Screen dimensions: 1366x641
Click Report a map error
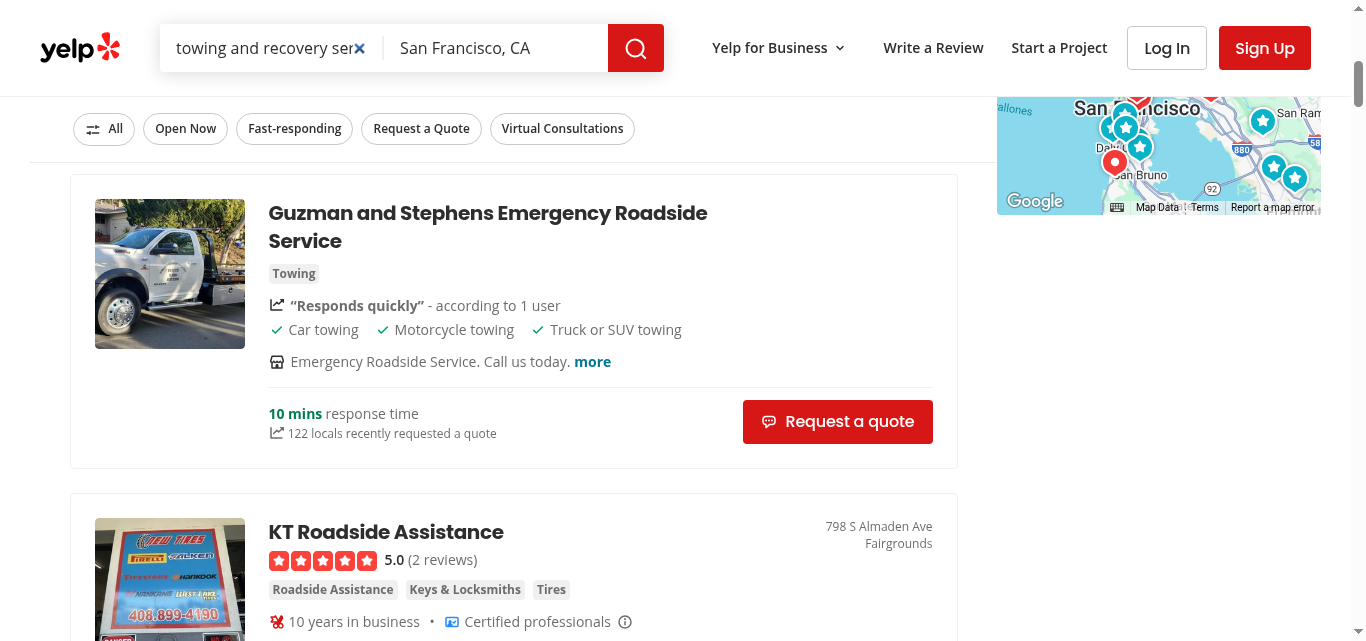(1272, 207)
